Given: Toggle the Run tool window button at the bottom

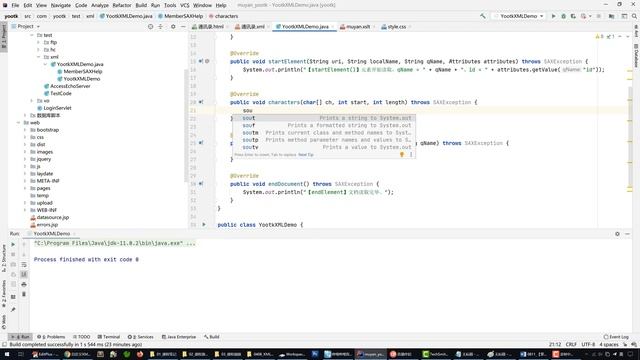Looking at the screenshot, I should coord(20,337).
